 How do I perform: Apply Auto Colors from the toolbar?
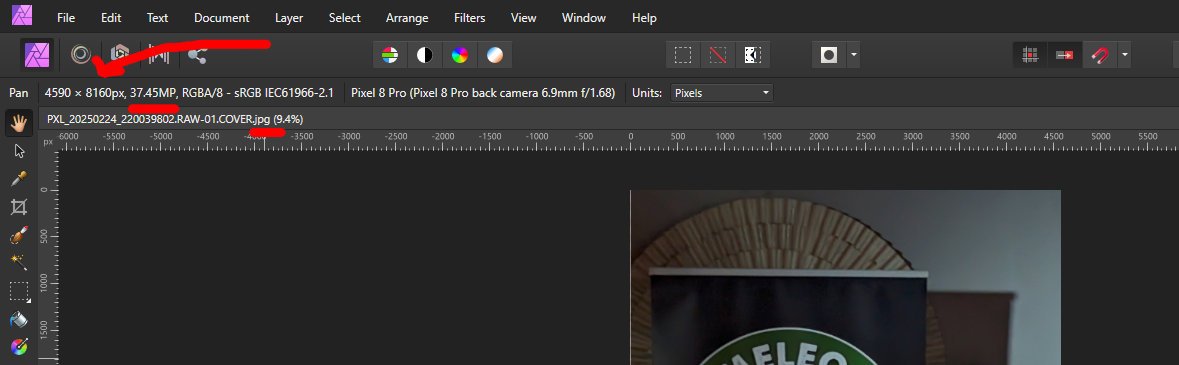pyautogui.click(x=460, y=55)
